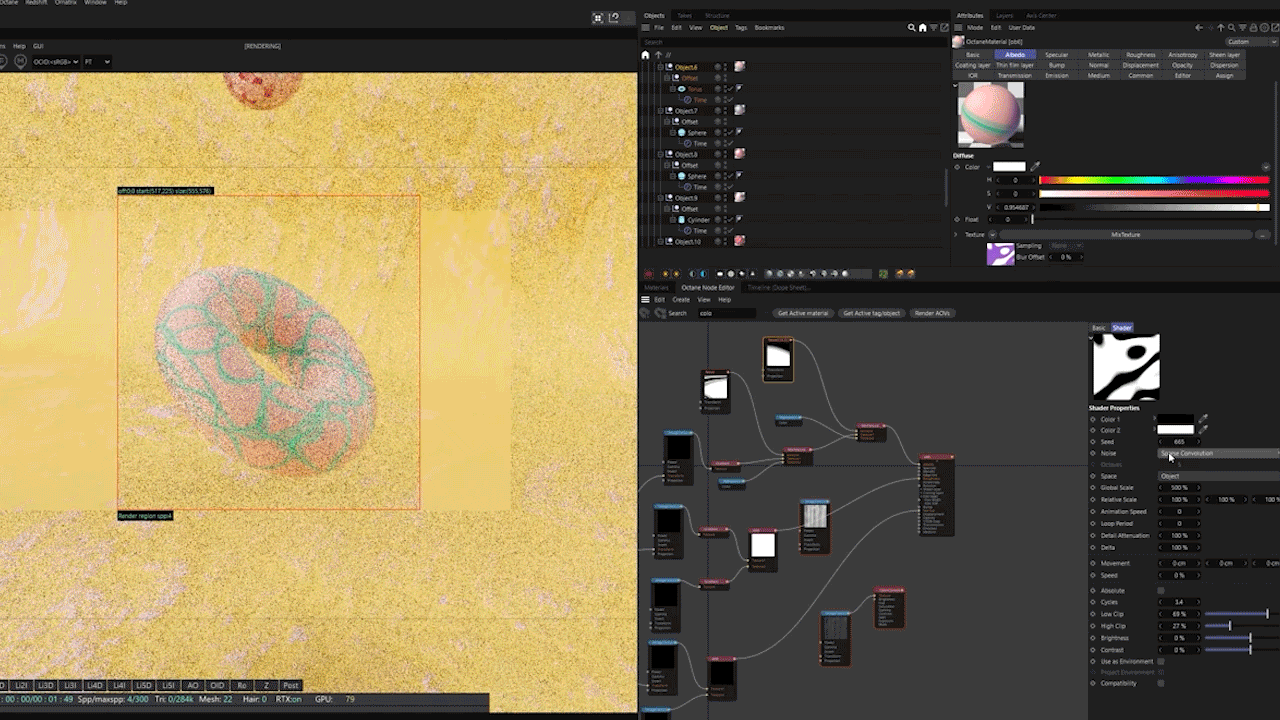Tick the Compatibility checkbox

click(1161, 684)
